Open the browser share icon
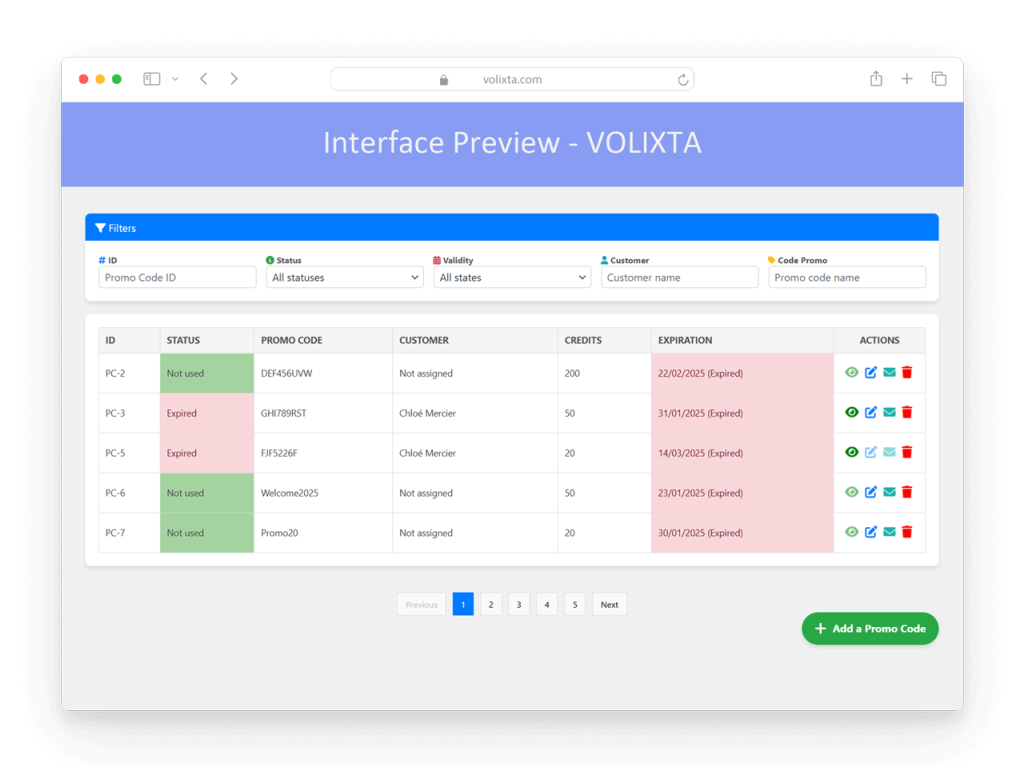The image size is (1024, 767). [876, 78]
